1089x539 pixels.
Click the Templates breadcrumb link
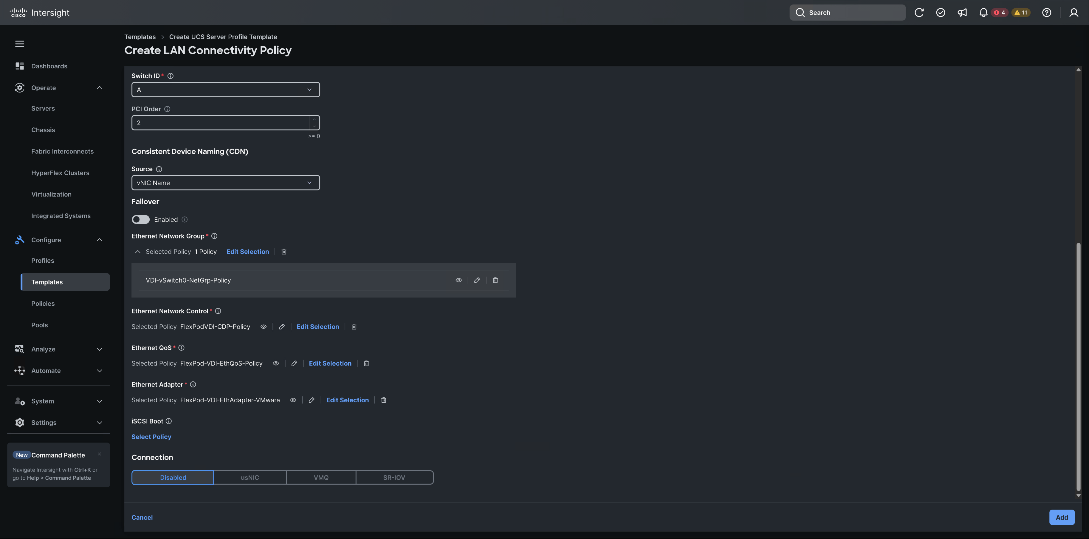pyautogui.click(x=140, y=37)
